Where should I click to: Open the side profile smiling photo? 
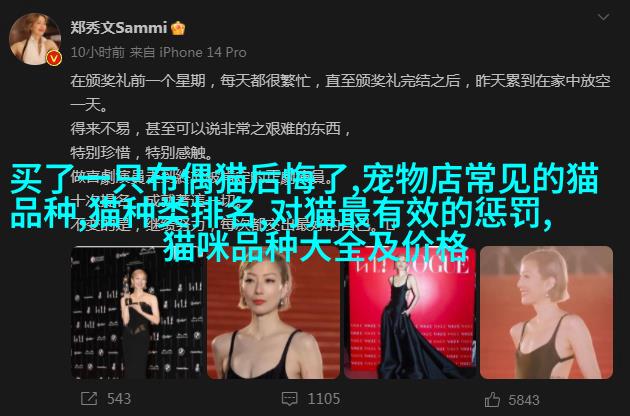click(546, 313)
